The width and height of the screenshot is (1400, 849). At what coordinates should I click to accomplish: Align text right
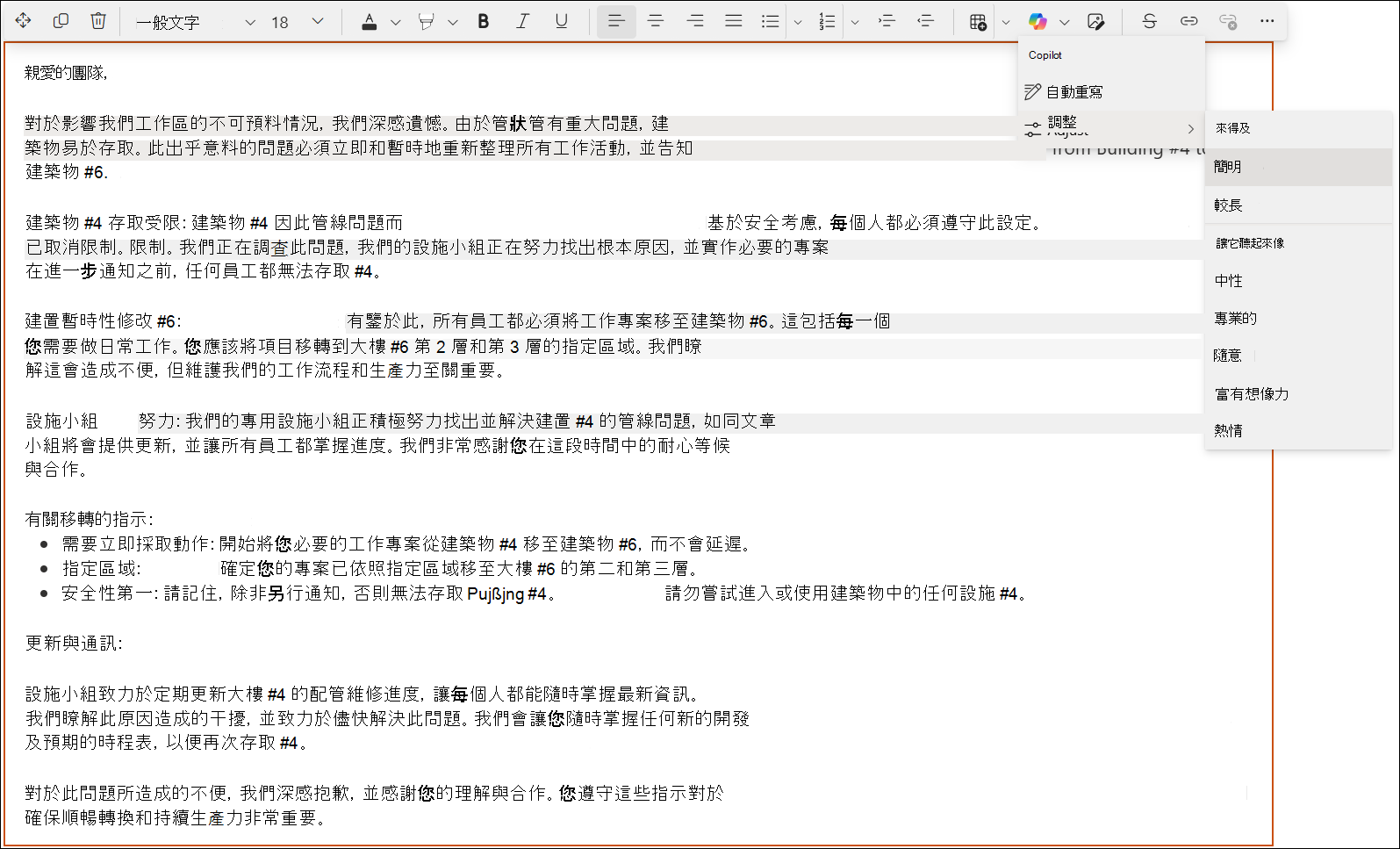pyautogui.click(x=695, y=22)
